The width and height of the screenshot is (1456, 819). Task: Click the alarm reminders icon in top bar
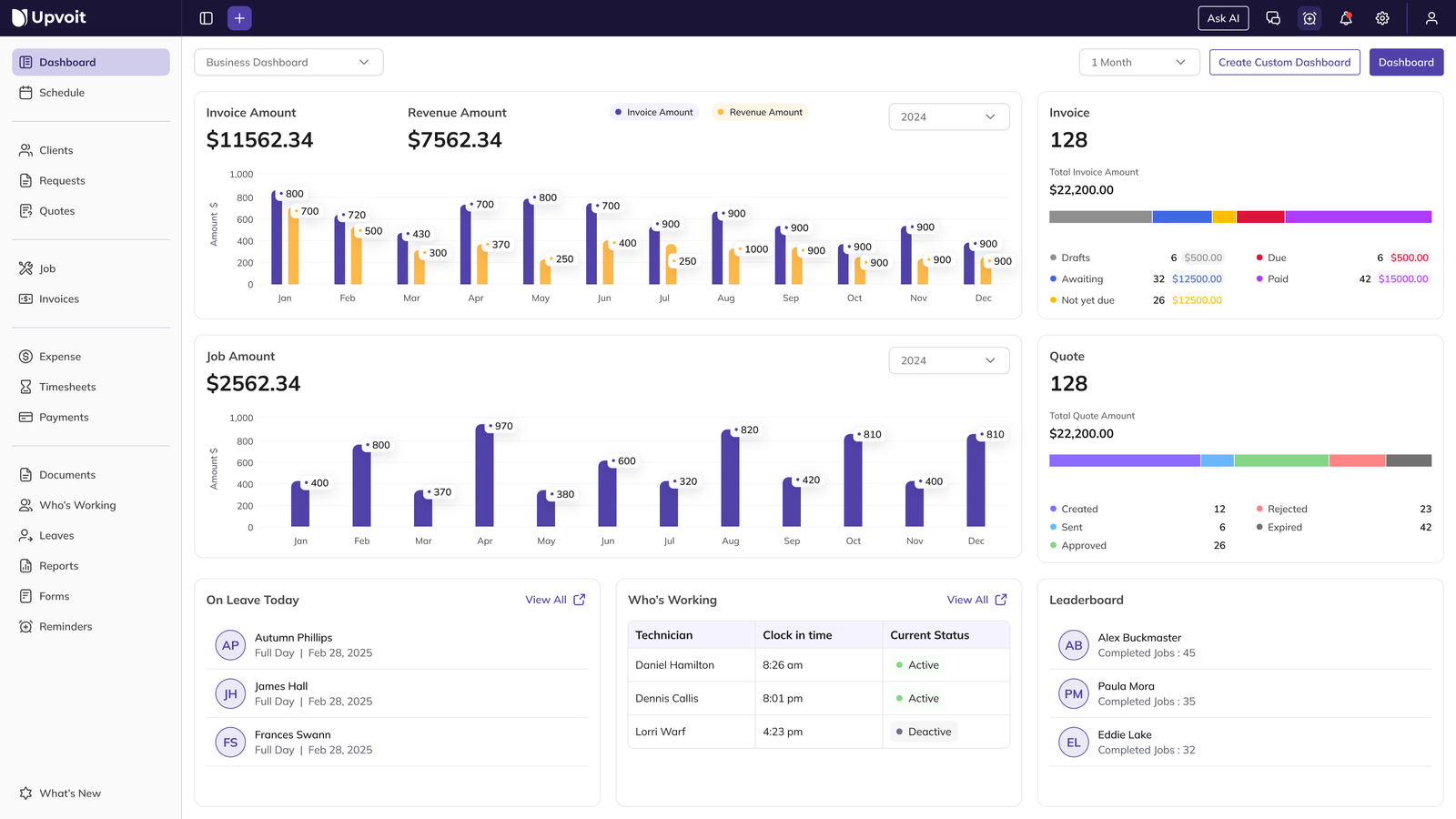[1309, 17]
